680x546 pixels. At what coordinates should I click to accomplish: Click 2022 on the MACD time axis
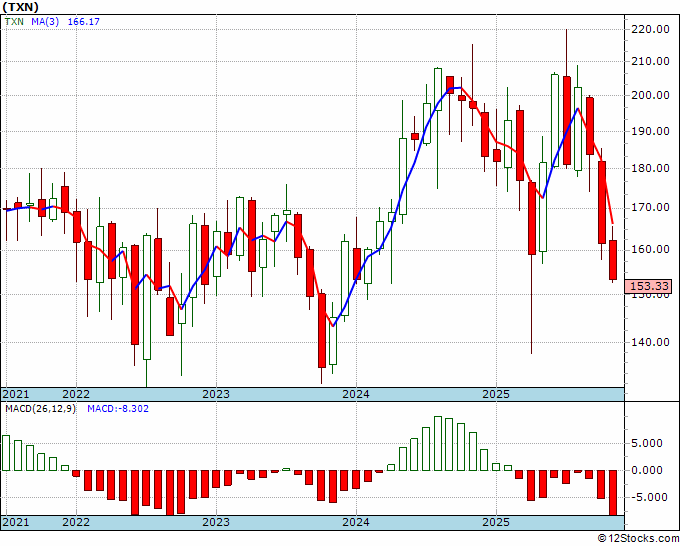[76, 522]
